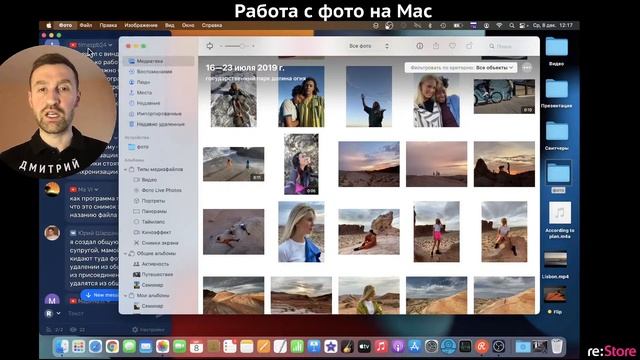The image size is (640, 360).
Task: Select the blonde woman in white shirt thumbnail
Action: [301, 231]
